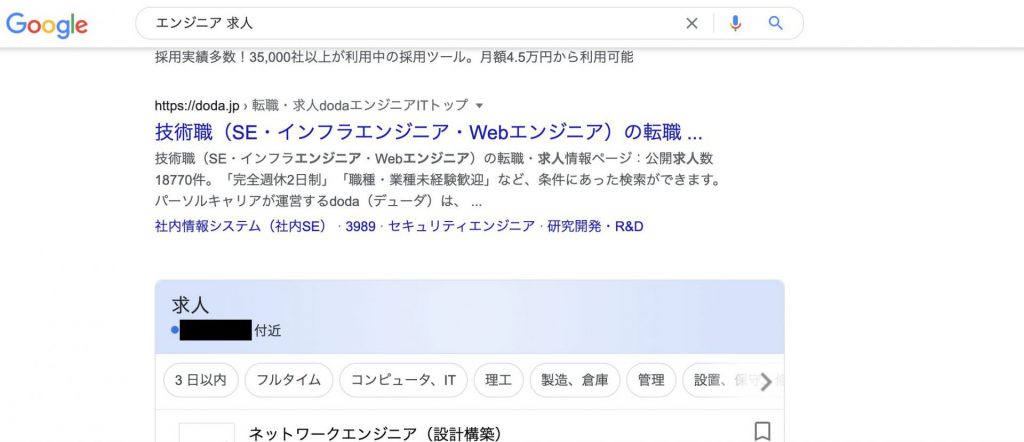Start voice search with the microphone icon
Screen dimensions: 1024x442
pyautogui.click(x=735, y=24)
